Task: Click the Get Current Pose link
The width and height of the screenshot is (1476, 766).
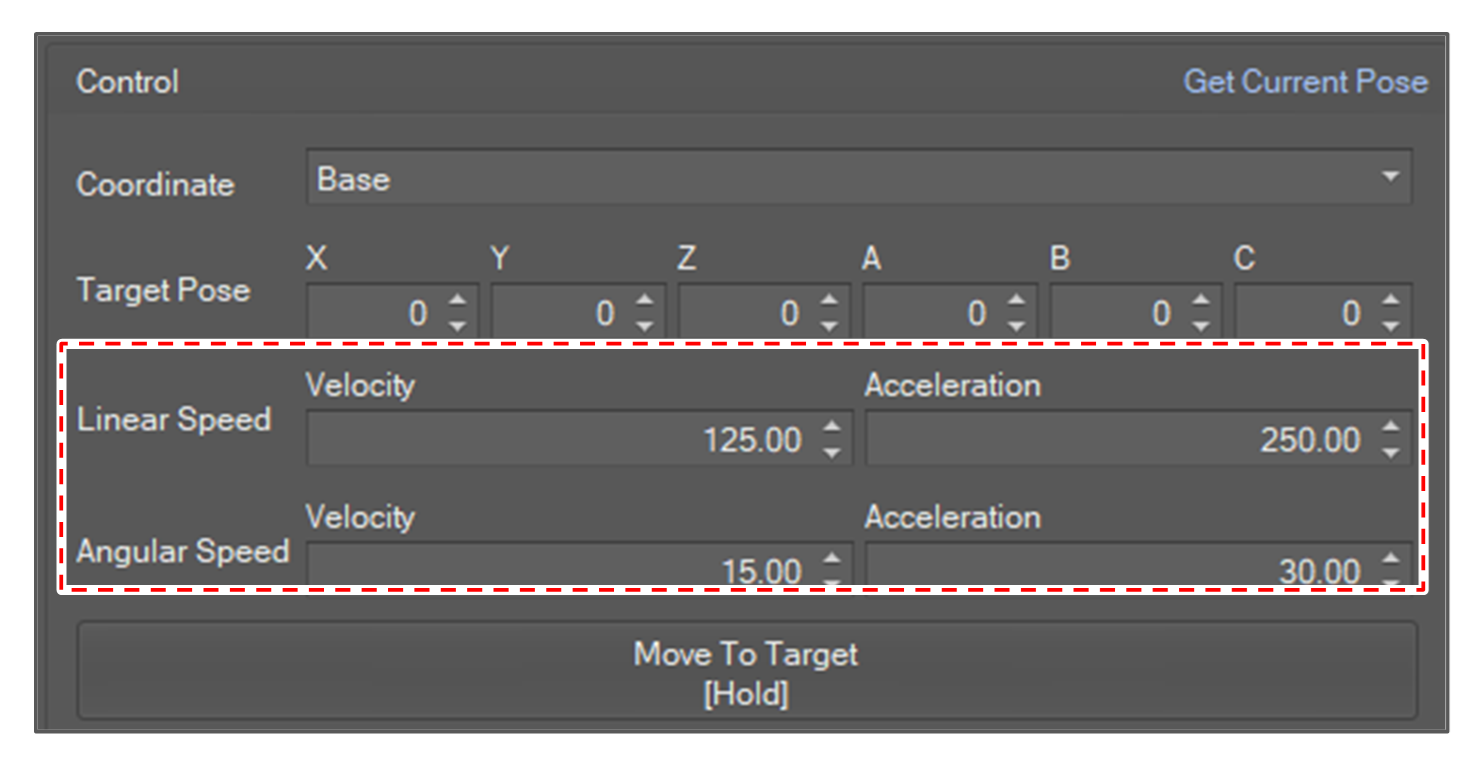Action: pyautogui.click(x=1305, y=82)
